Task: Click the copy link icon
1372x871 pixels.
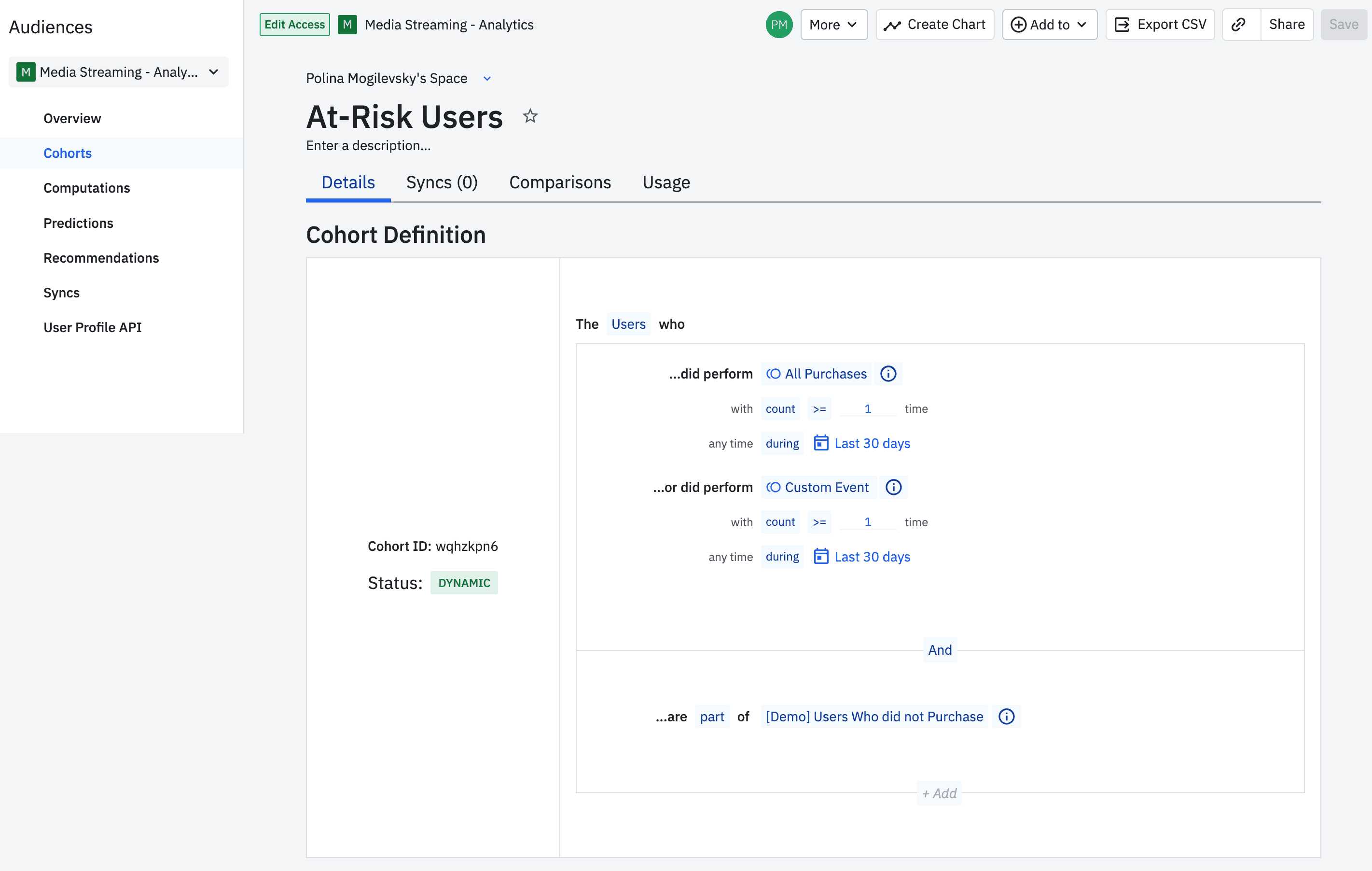Action: (x=1239, y=25)
